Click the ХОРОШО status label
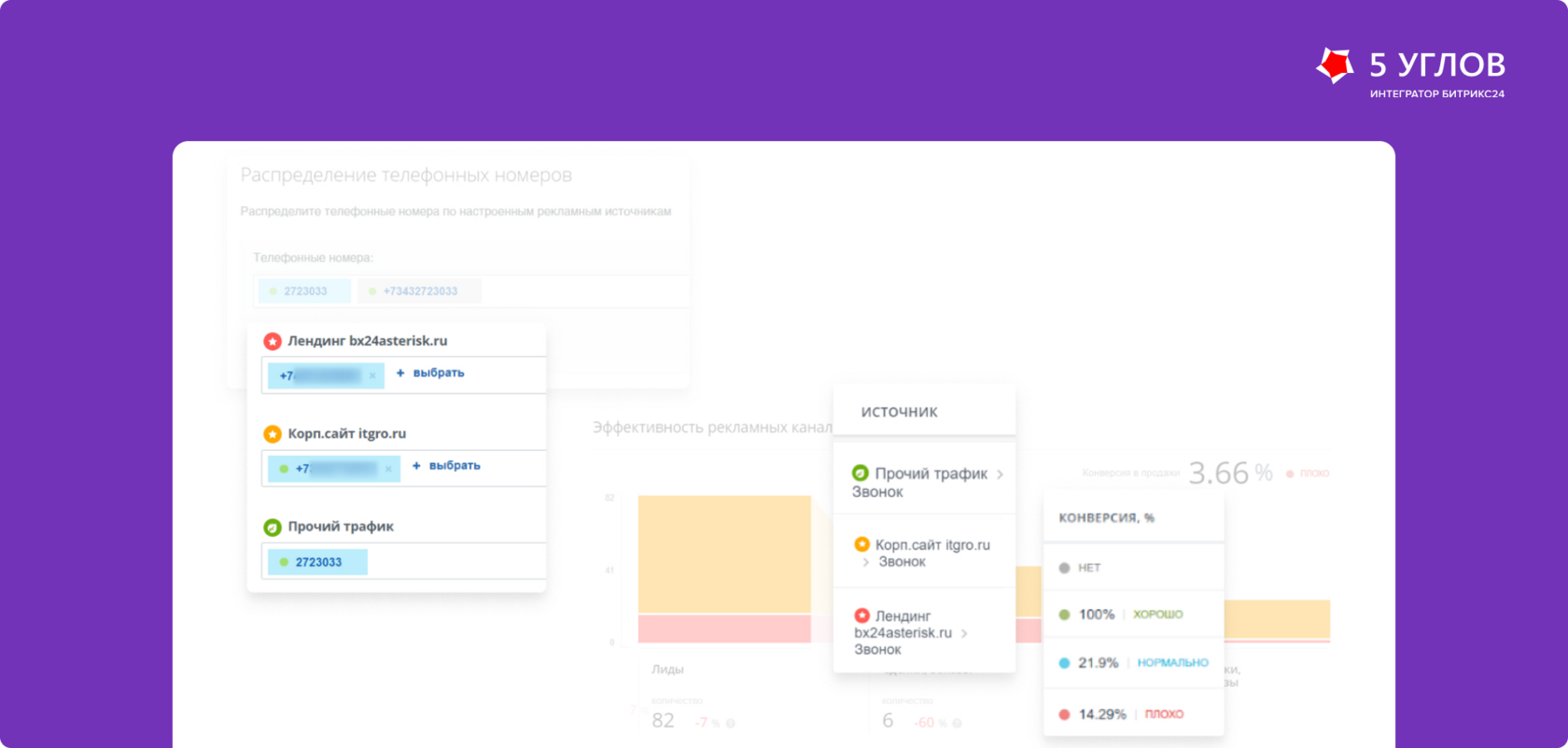Viewport: 1568px width, 748px height. pos(1158,614)
